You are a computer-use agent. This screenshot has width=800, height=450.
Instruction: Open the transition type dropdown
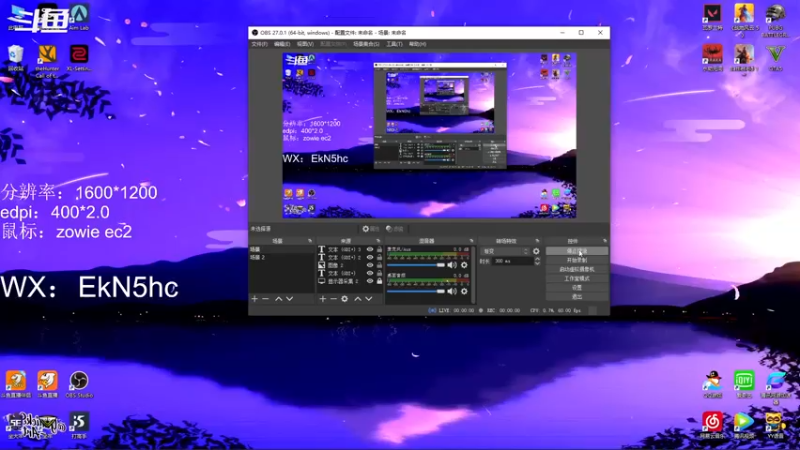click(505, 251)
